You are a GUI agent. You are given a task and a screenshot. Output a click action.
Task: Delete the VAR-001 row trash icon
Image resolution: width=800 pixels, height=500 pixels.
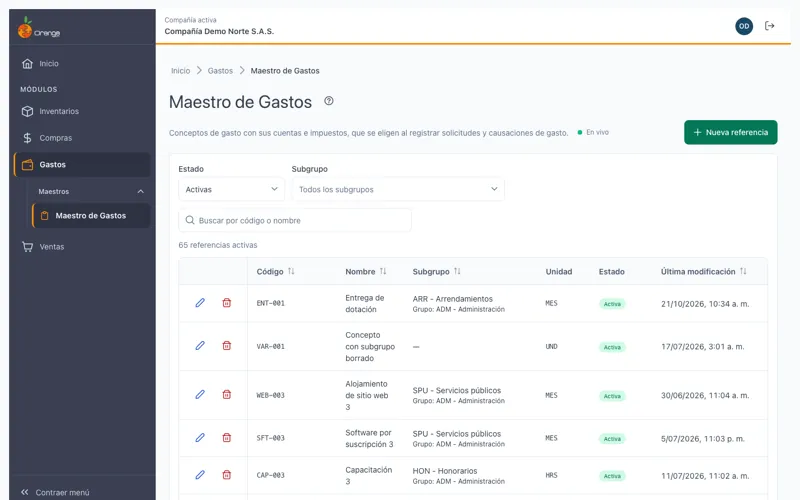(x=227, y=346)
